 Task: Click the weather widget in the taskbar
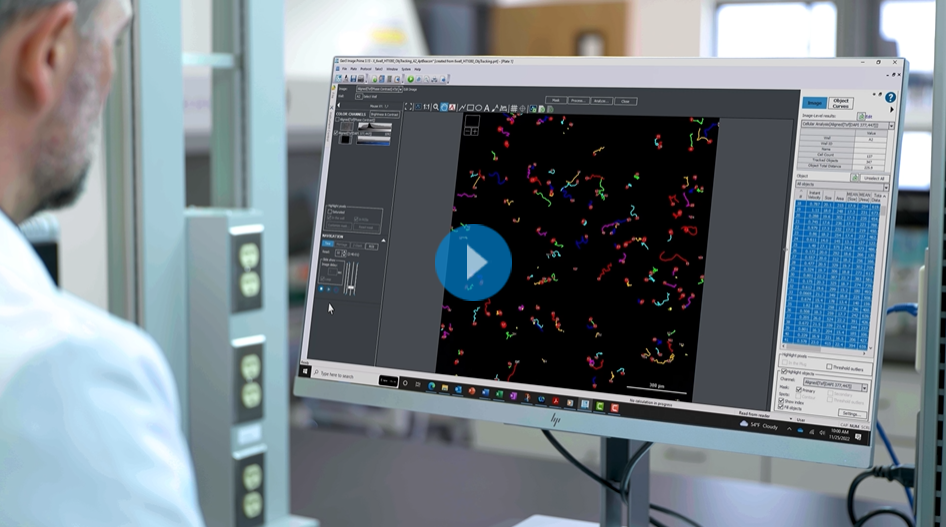tap(758, 426)
